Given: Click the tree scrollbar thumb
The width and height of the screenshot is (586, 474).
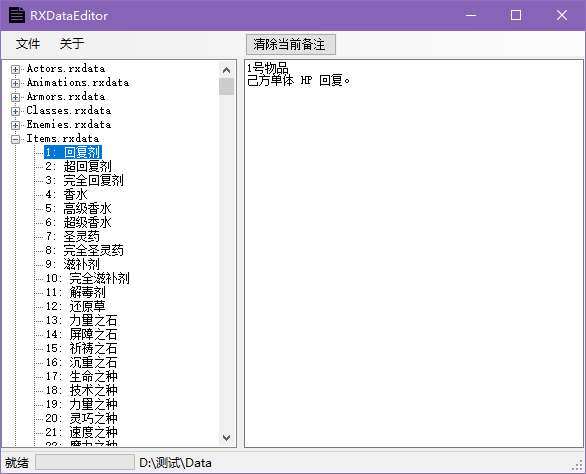Looking at the screenshot, I should 226,86.
